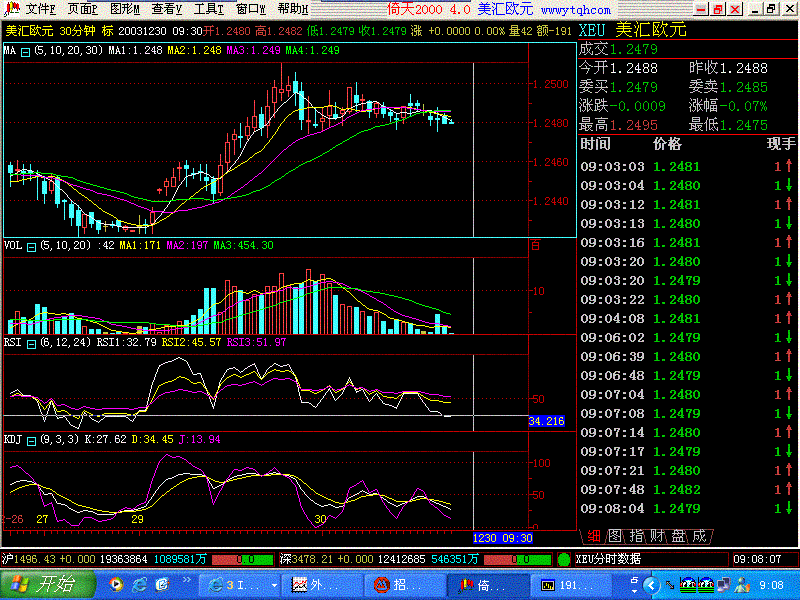
Task: Switch to the 成 trades tab
Action: pos(699,536)
